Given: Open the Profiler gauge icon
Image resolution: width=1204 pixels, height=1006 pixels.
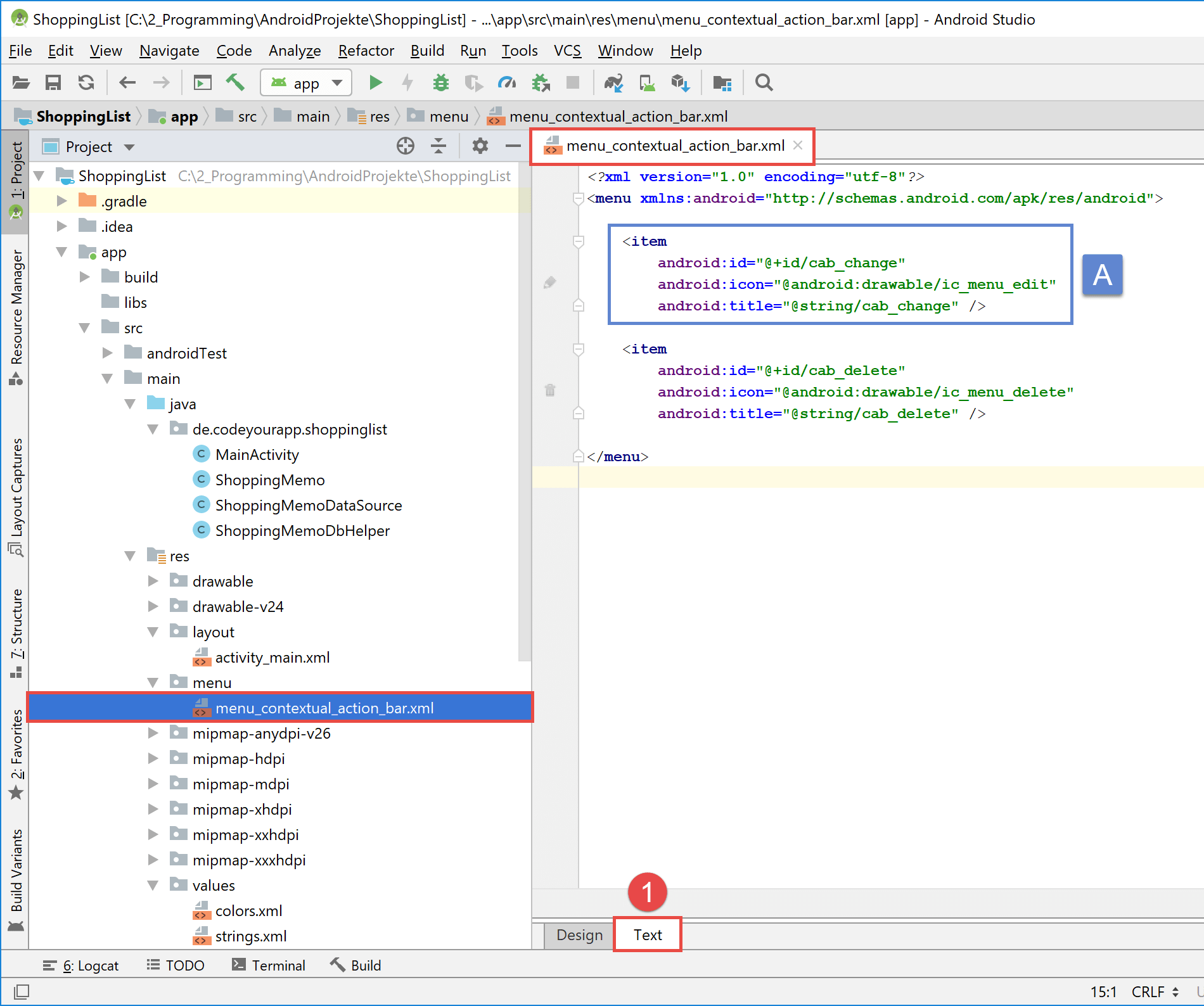Looking at the screenshot, I should click(507, 82).
